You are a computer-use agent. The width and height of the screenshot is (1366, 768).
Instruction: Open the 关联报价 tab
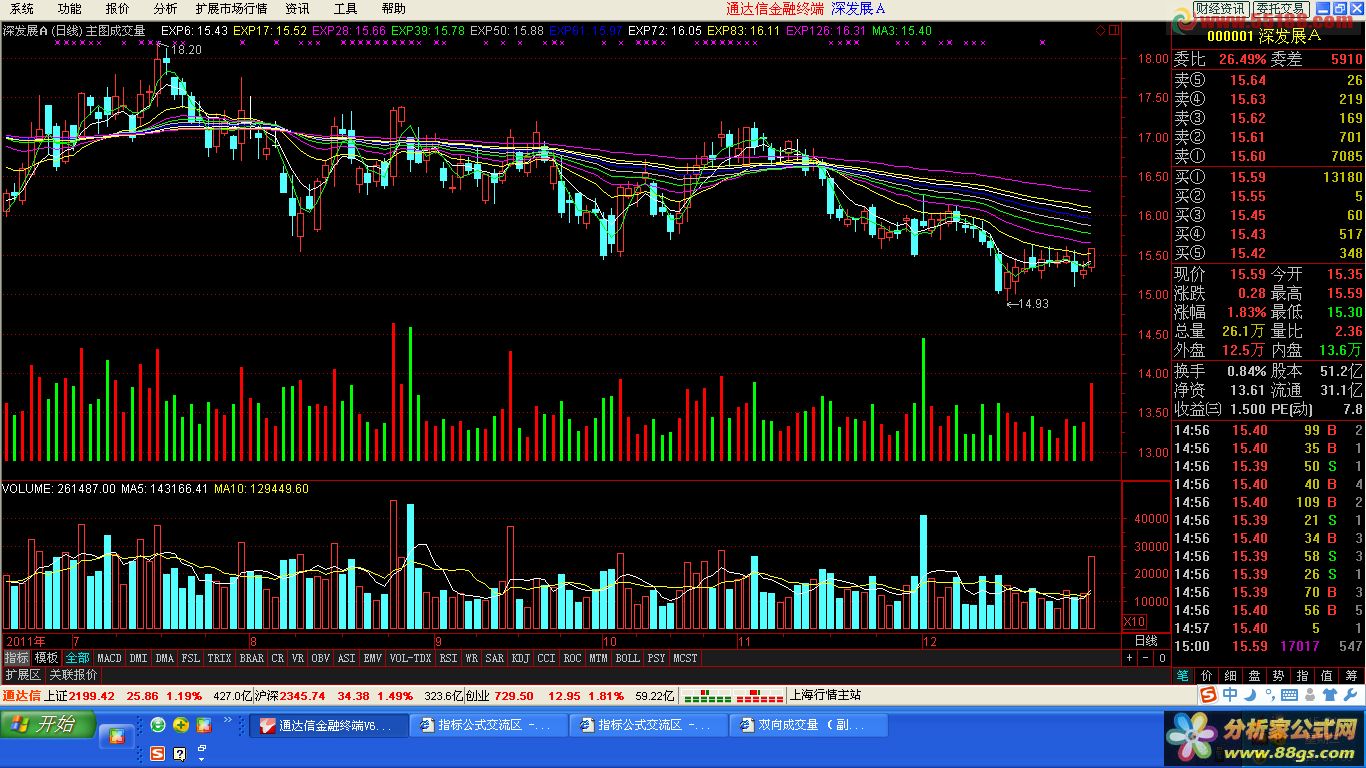click(x=73, y=675)
